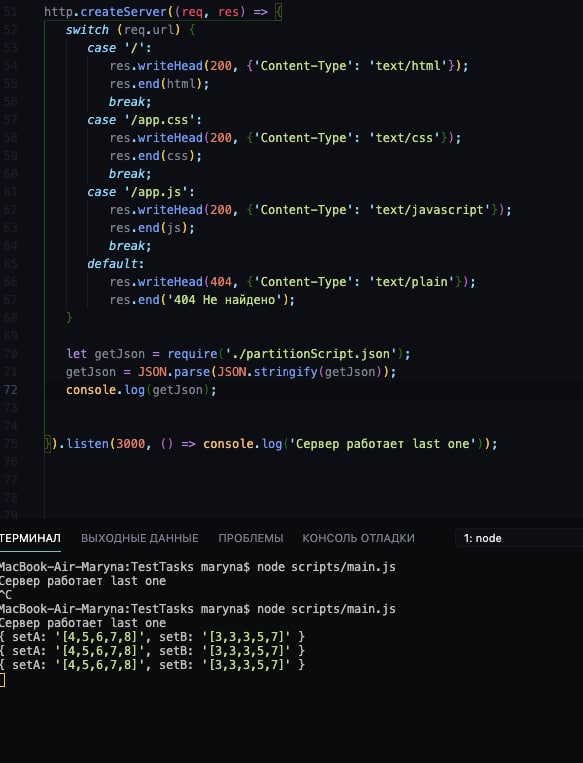The height and width of the screenshot is (763, 583).
Task: Show the КОНСОЛЬ ОТЛАДКИ tab
Action: (x=358, y=538)
